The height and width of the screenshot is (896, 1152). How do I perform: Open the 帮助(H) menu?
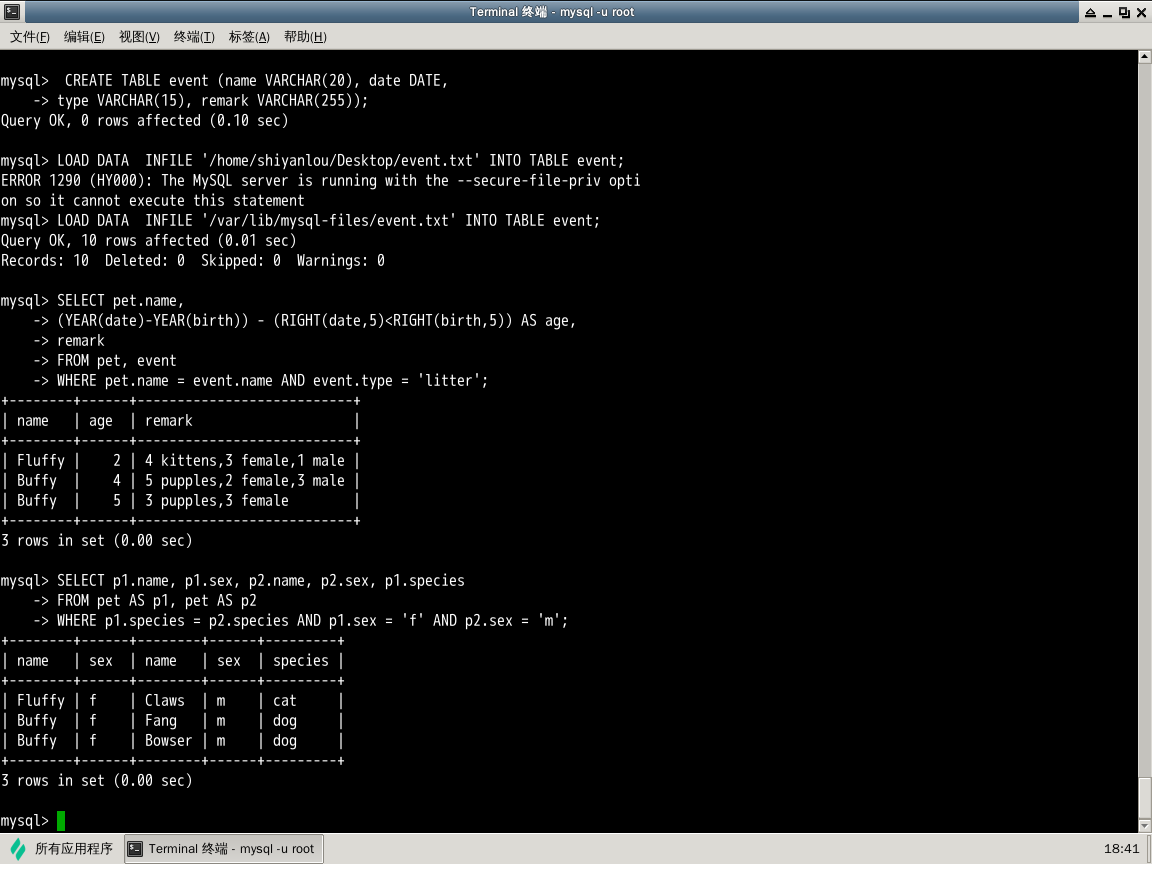305,37
